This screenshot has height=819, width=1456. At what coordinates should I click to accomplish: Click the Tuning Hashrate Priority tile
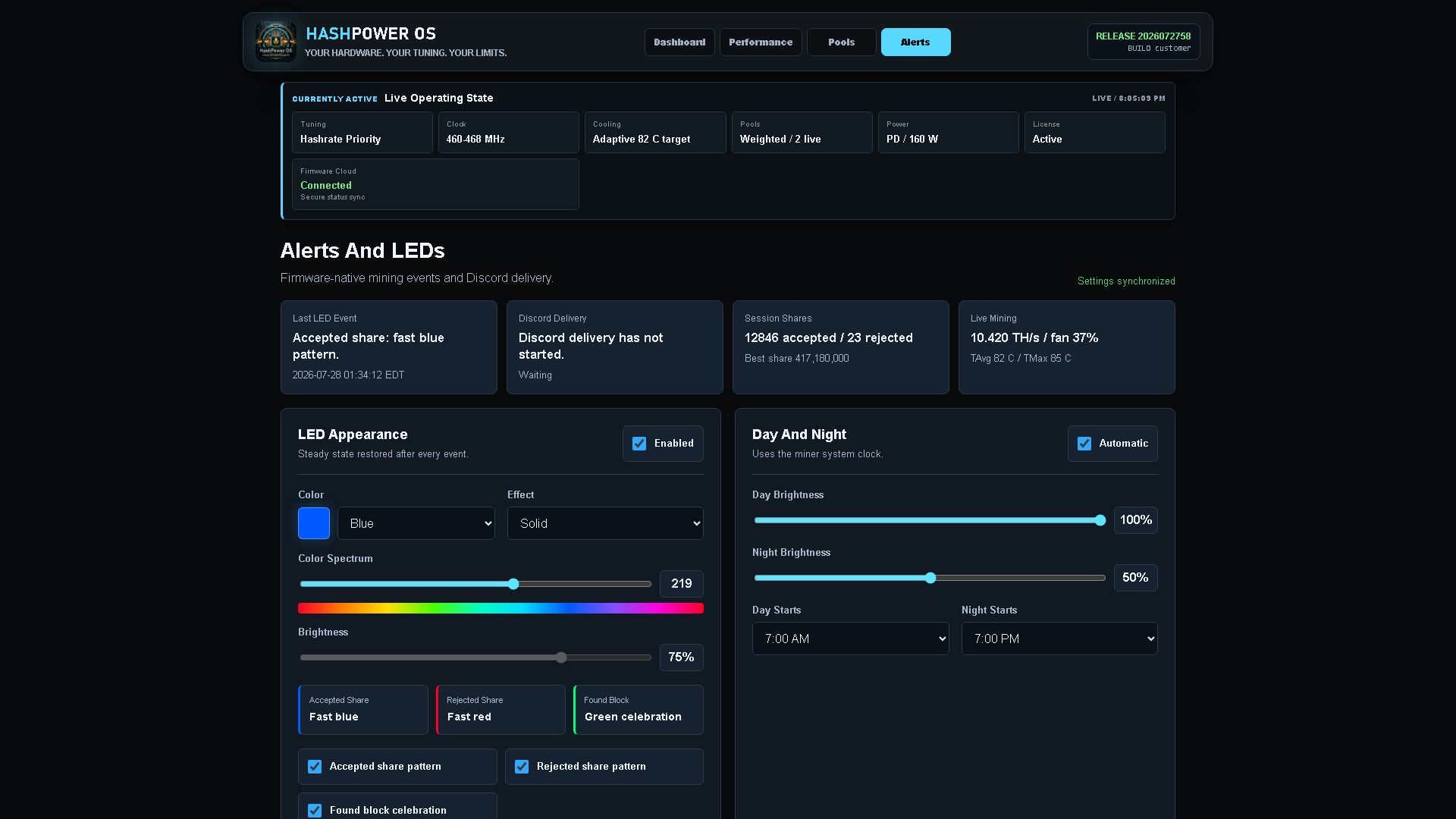pyautogui.click(x=362, y=133)
